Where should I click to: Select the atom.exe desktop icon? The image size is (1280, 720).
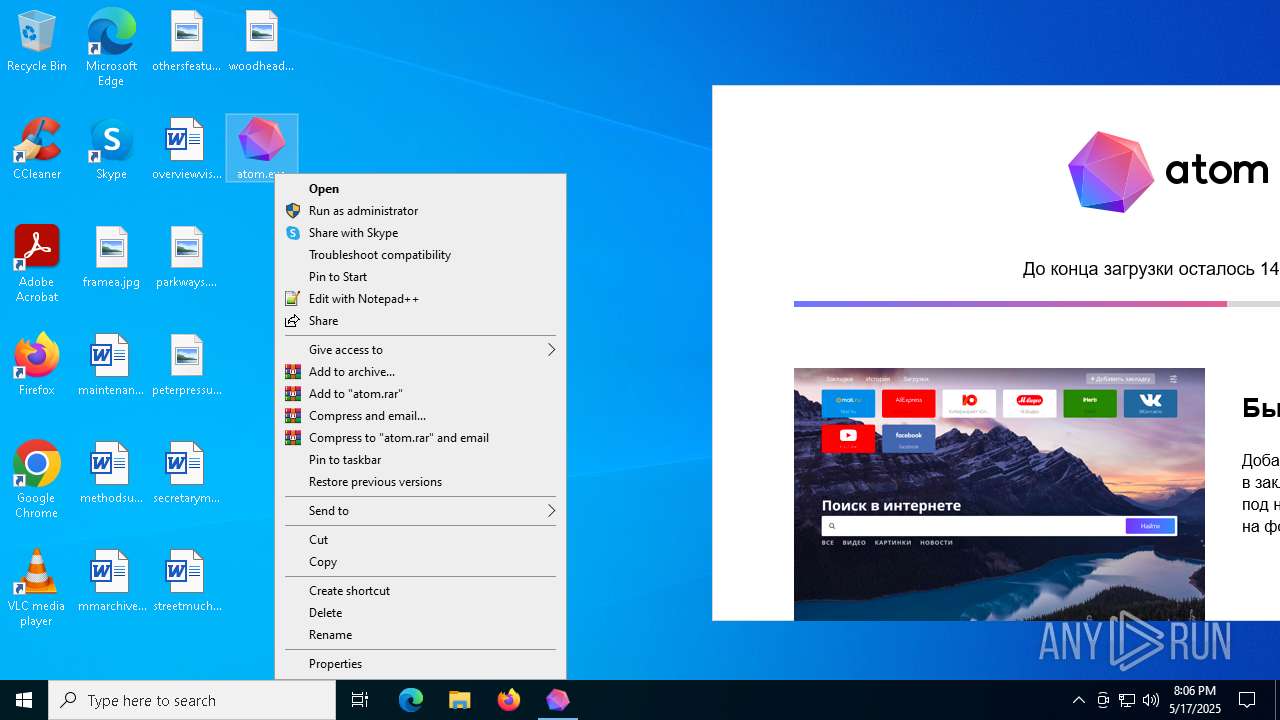(261, 148)
